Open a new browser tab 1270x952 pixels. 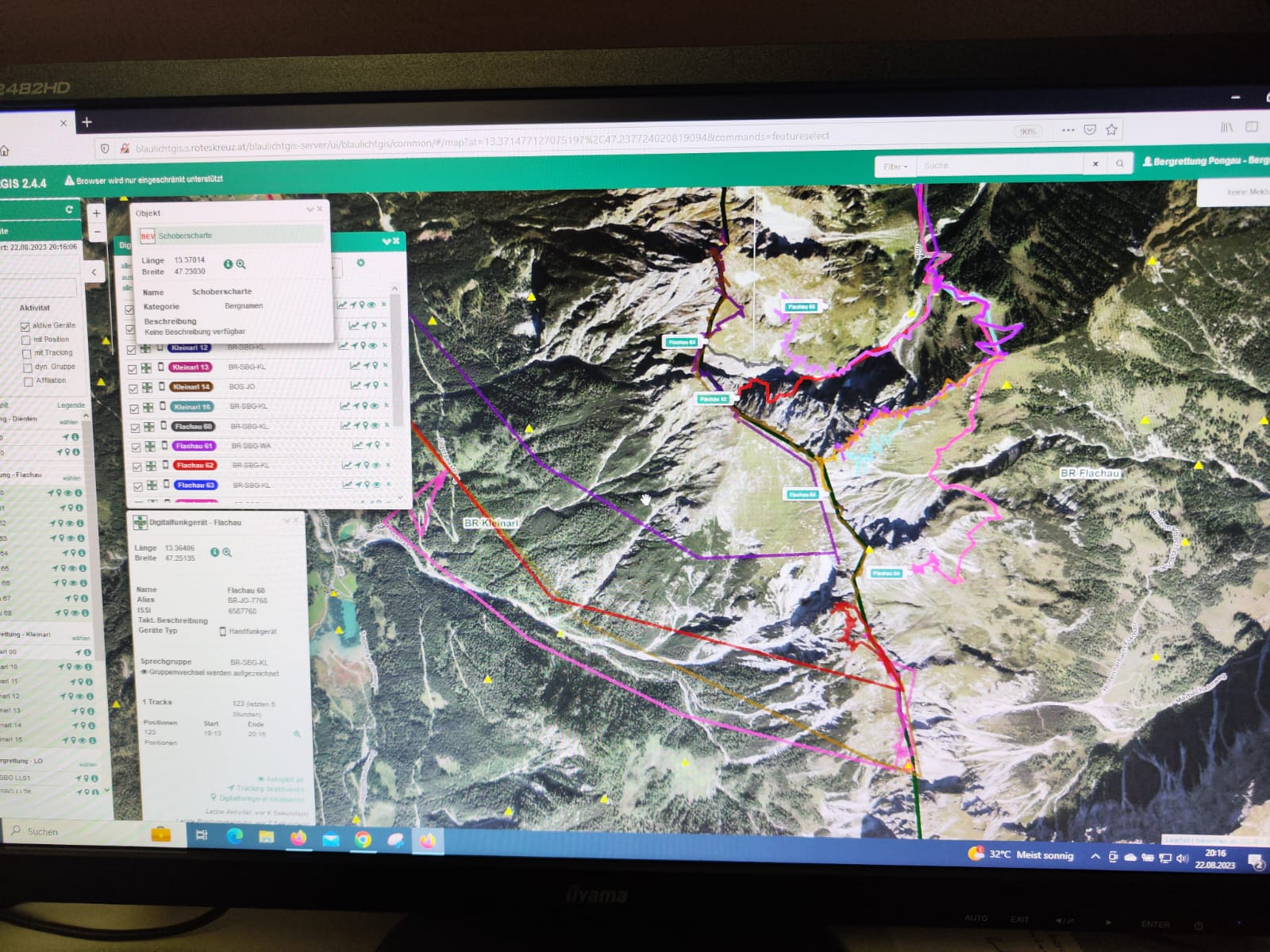87,122
